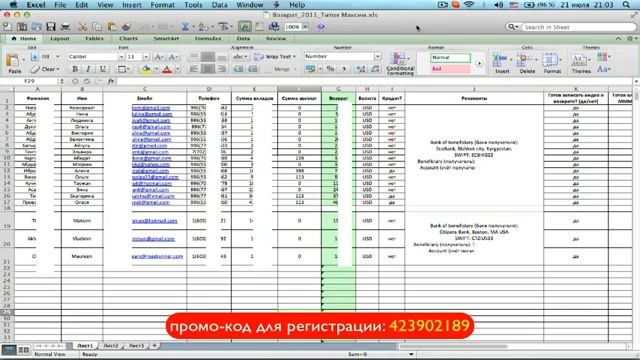
Task: Switch to sheet tab Лист2
Action: coord(111,346)
